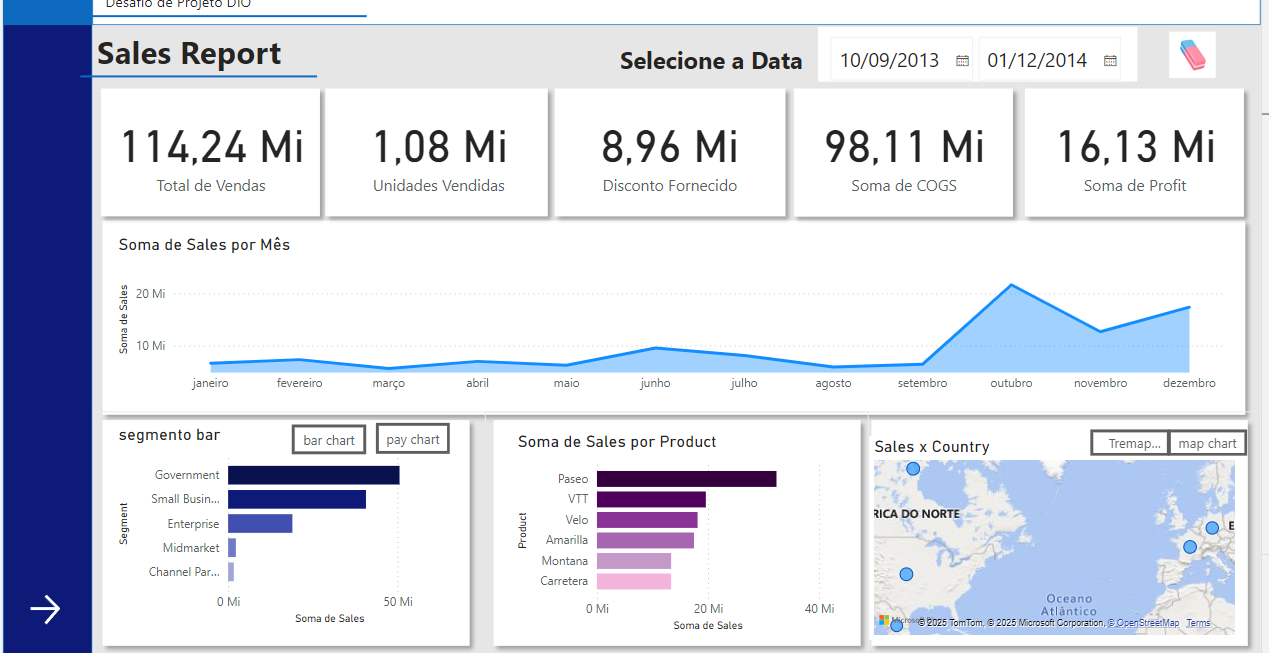Click the dezembro label on the month axis
The width and height of the screenshot is (1269, 653).
pos(1189,383)
